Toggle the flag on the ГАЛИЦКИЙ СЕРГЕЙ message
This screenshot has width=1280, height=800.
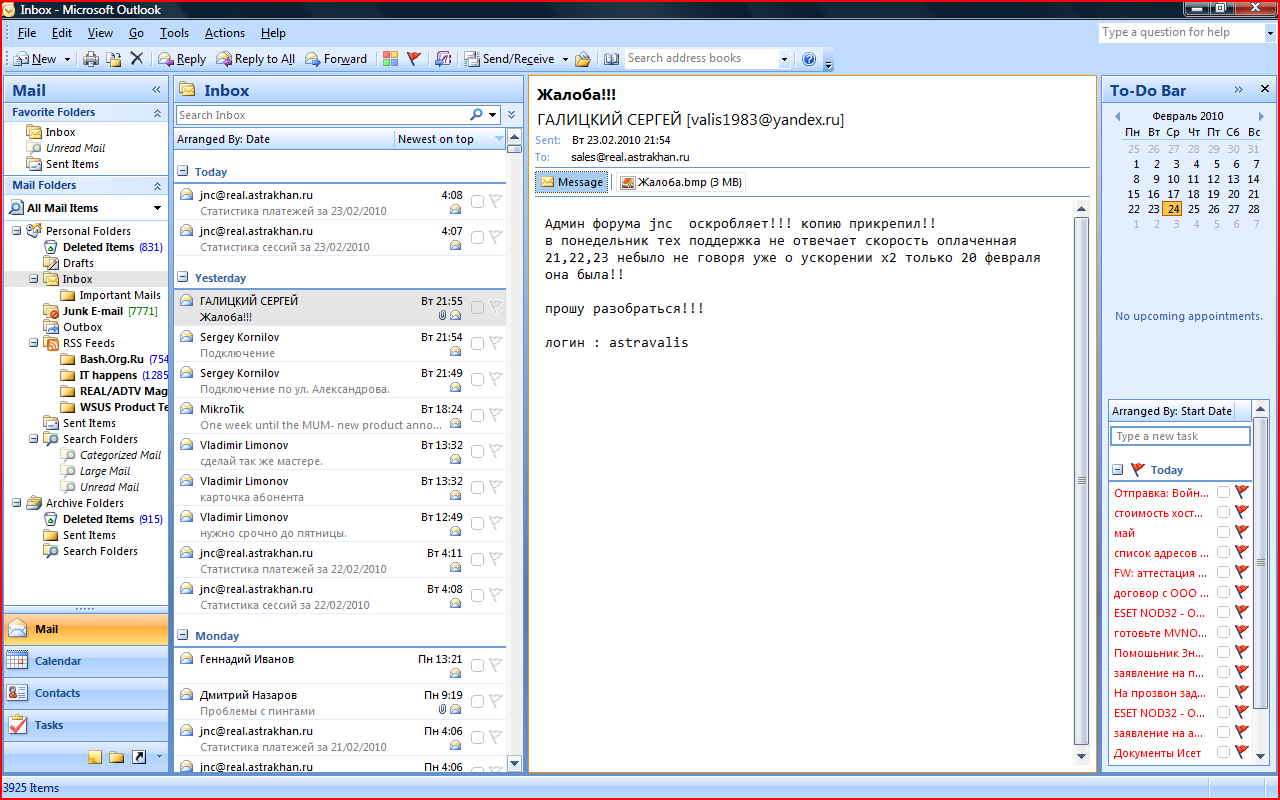[495, 308]
